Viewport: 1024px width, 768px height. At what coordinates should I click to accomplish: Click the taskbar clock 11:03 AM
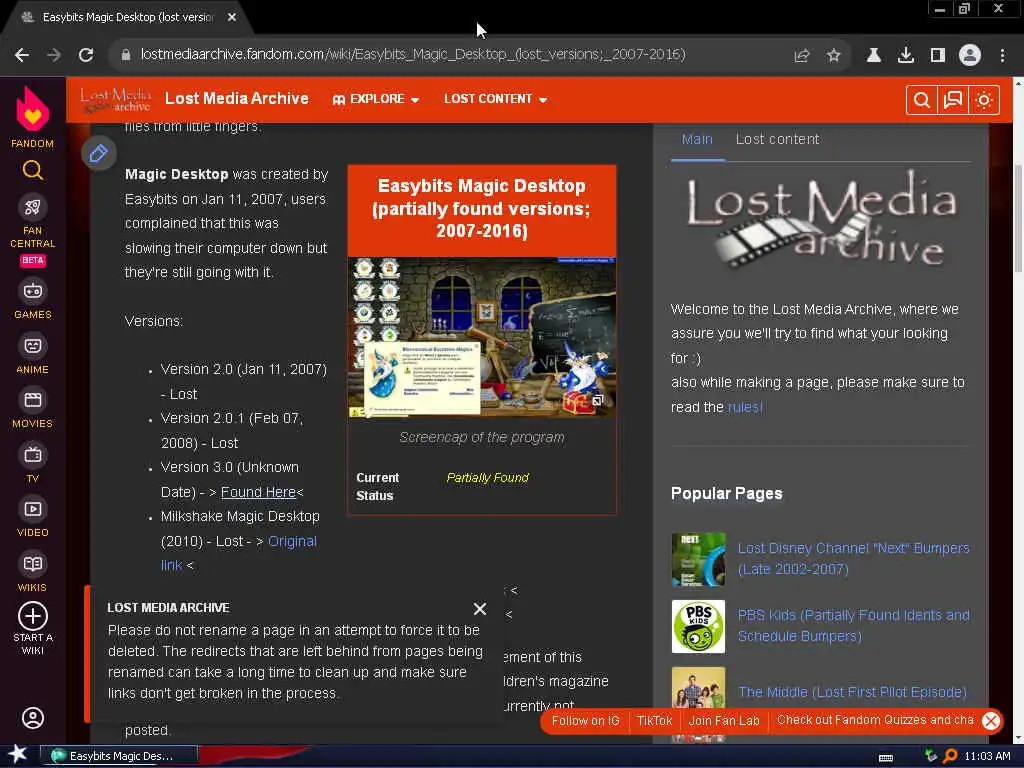(x=987, y=756)
